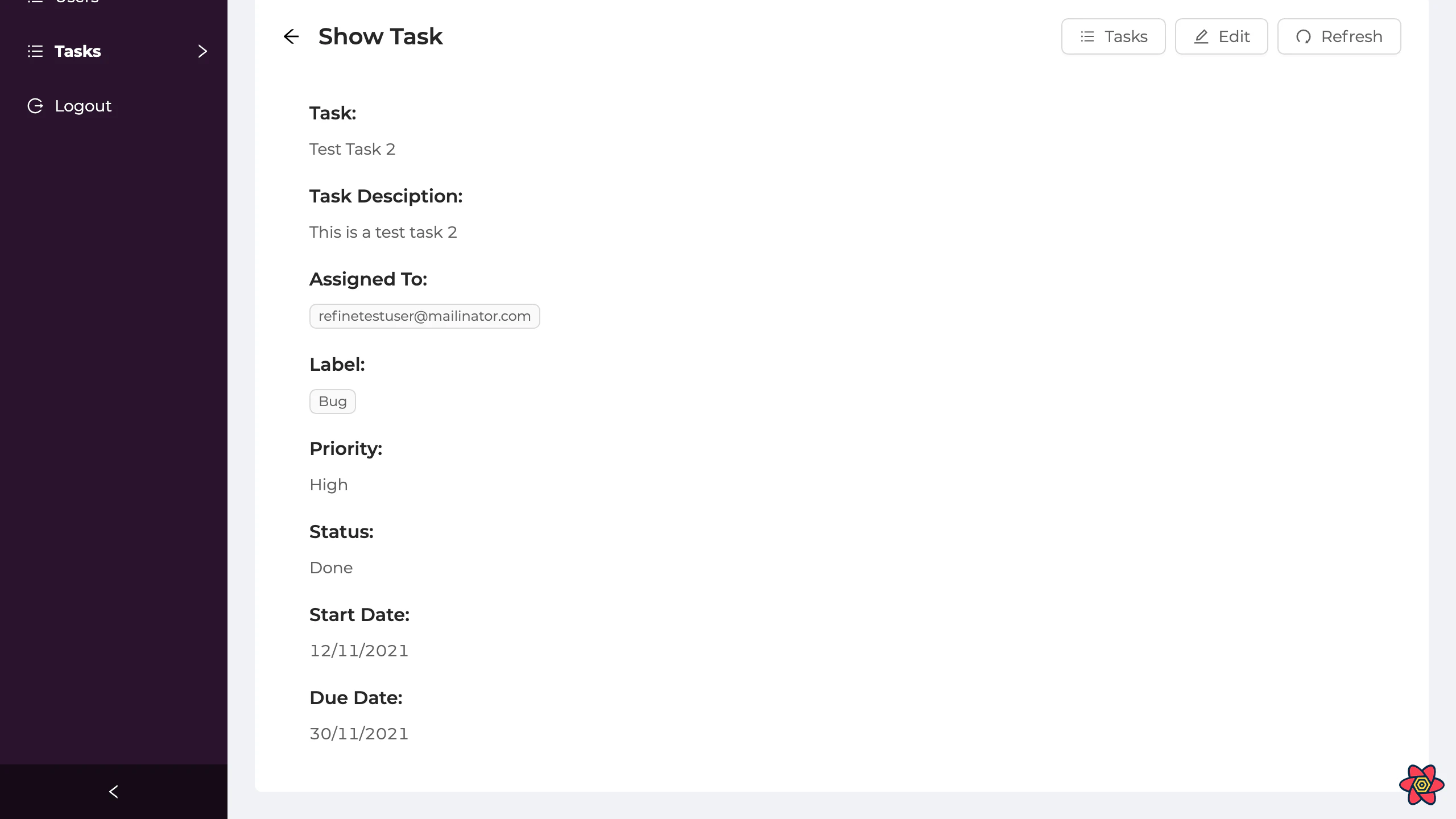Click the pencil icon on Edit button
Viewport: 1456px width, 819px height.
(x=1201, y=36)
